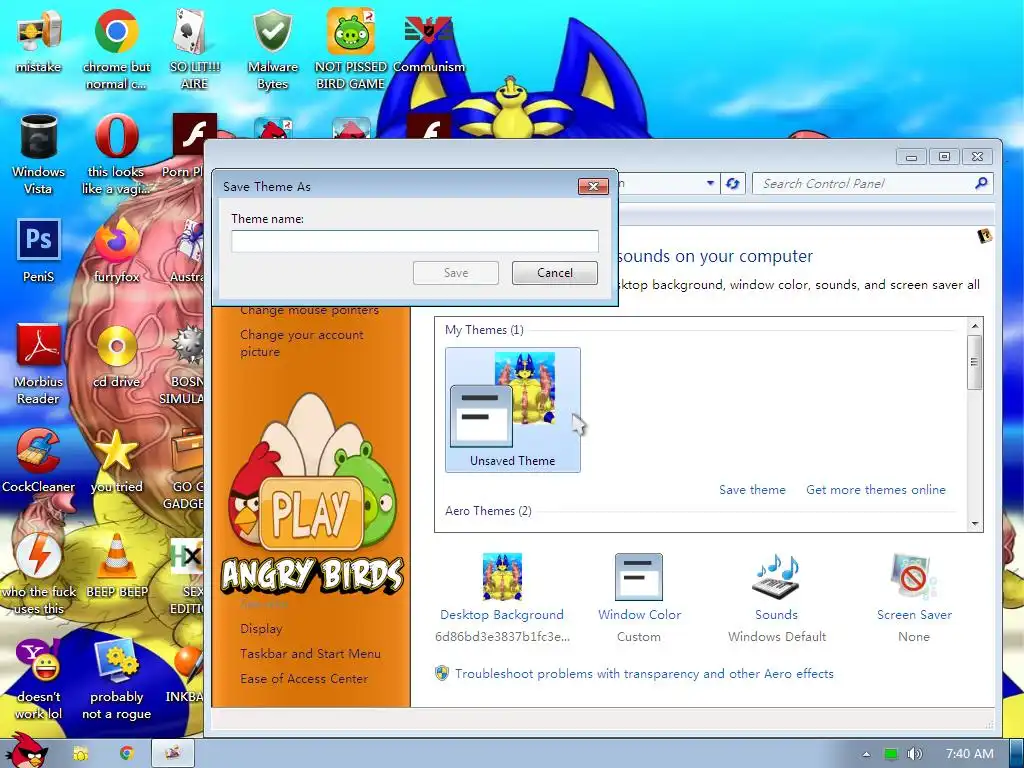Click the Save button in dialog
Image resolution: width=1024 pixels, height=768 pixels.
[x=456, y=273]
